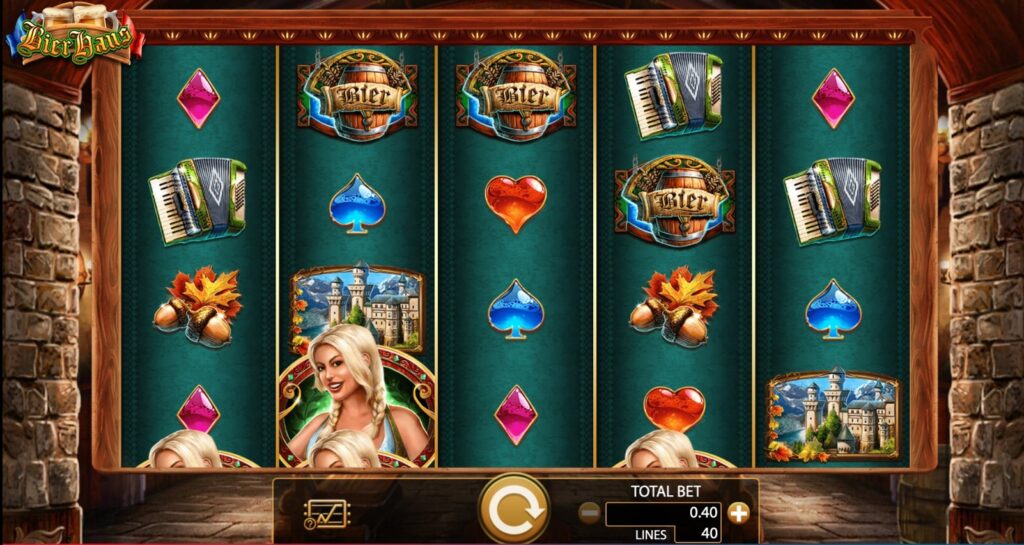Image resolution: width=1024 pixels, height=545 pixels.
Task: Click the accordion symbol on the first reel
Action: click(x=198, y=201)
